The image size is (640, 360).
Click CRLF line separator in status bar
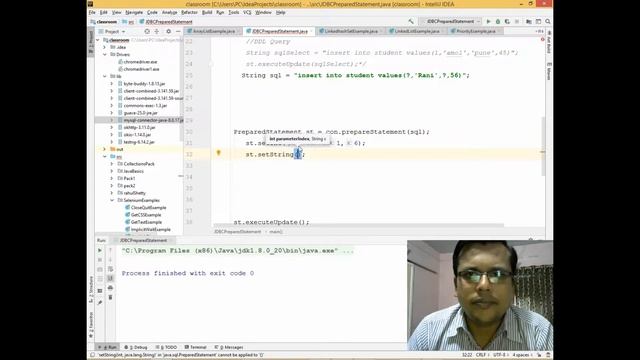pos(481,355)
